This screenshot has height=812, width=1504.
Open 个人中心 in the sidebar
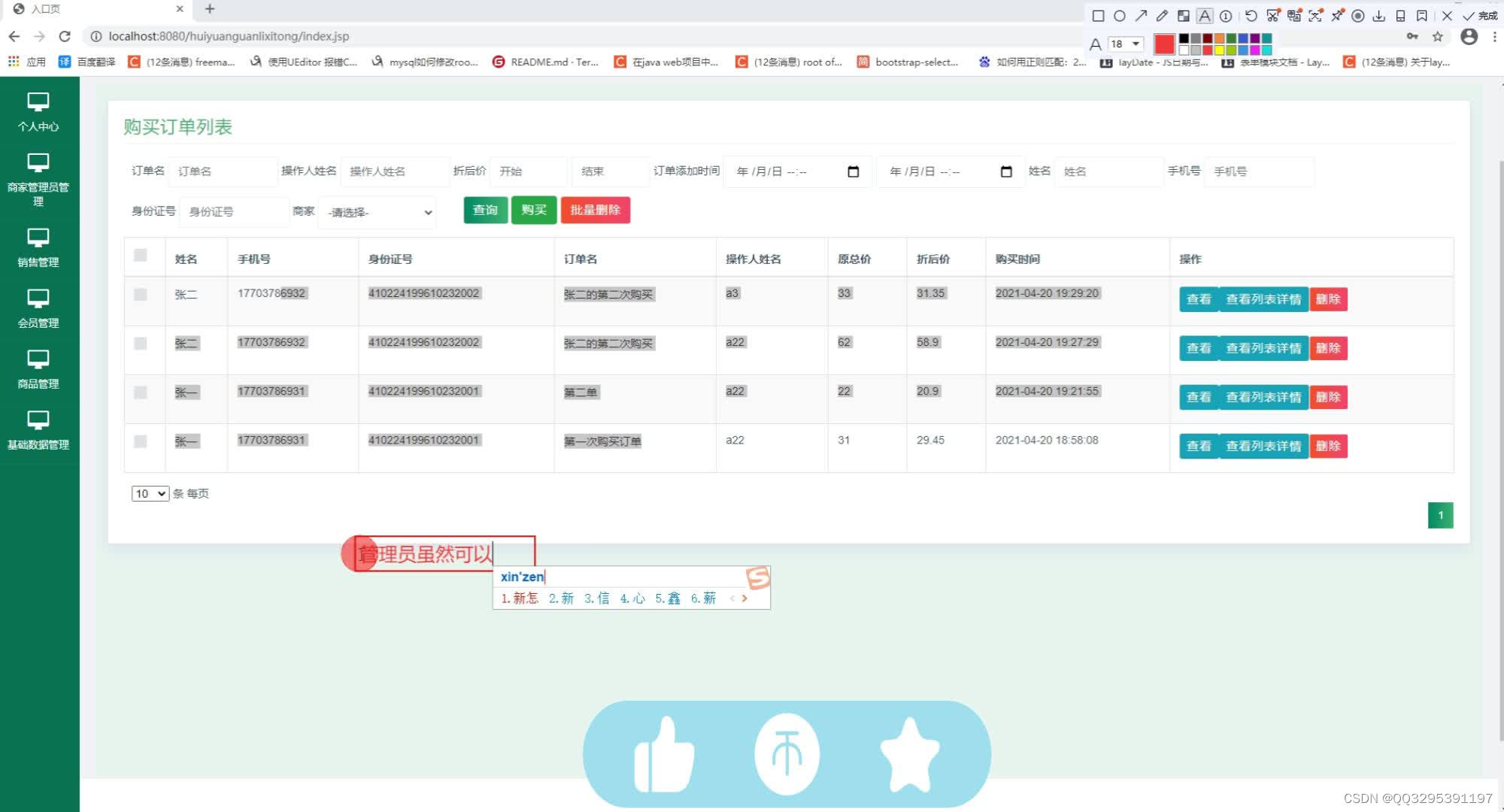pos(38,113)
